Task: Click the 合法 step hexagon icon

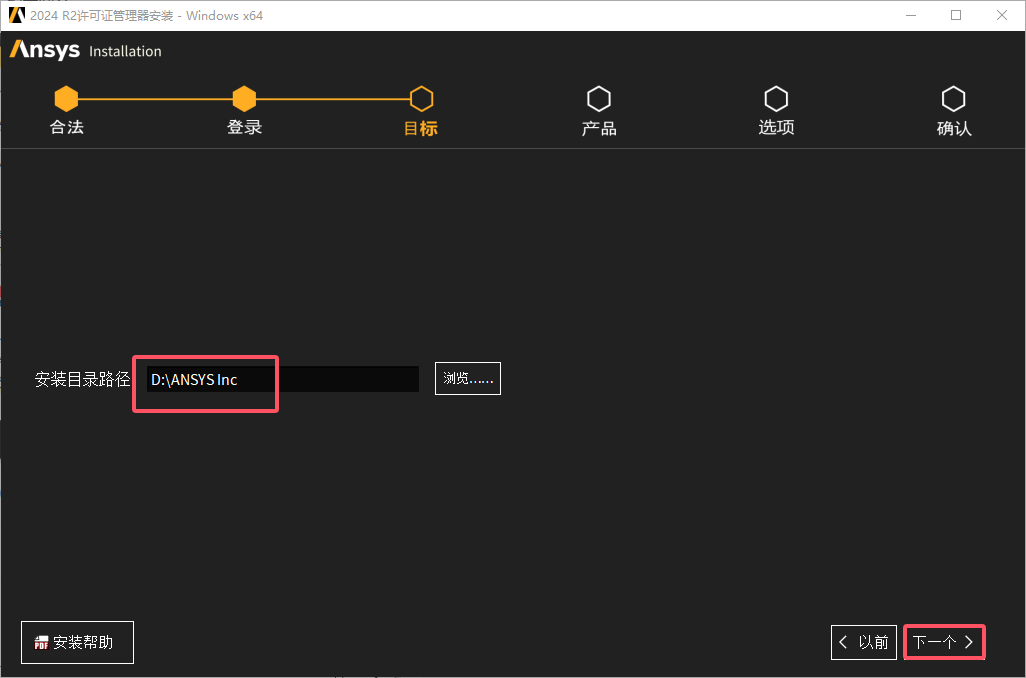Action: [66, 99]
